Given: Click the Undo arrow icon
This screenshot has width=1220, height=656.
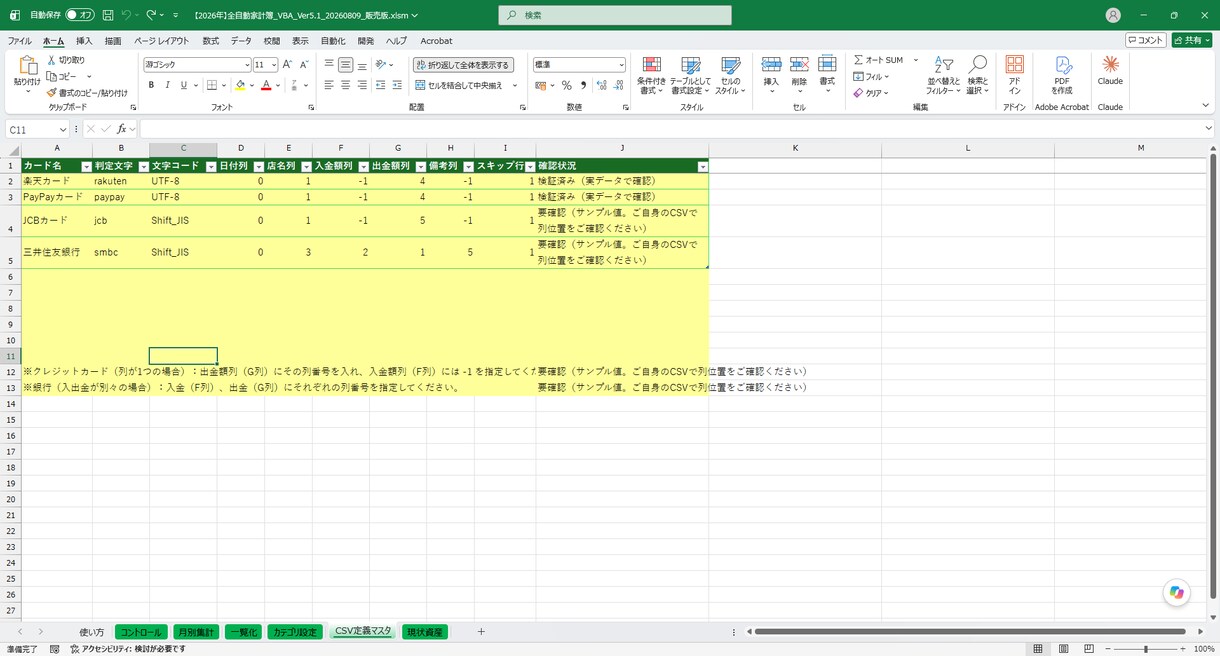Looking at the screenshot, I should point(127,15).
